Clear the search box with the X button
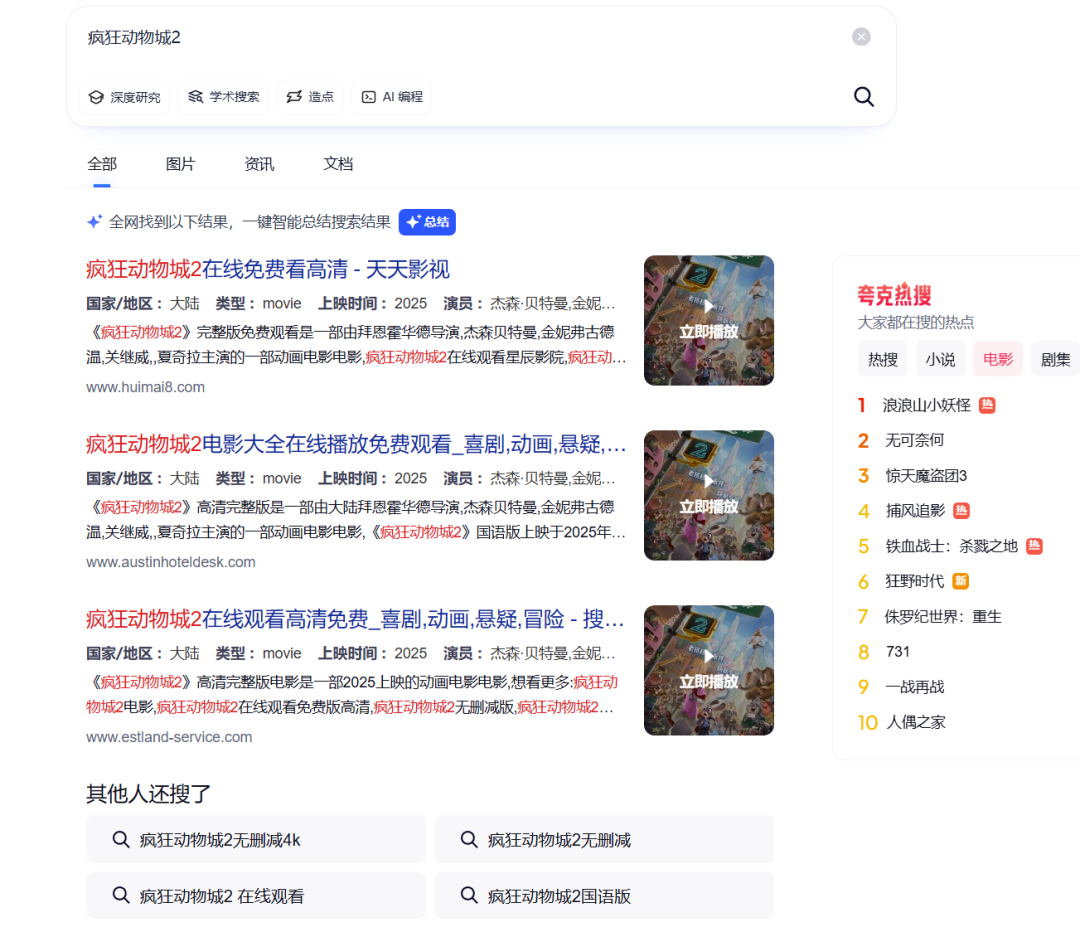 (x=861, y=36)
